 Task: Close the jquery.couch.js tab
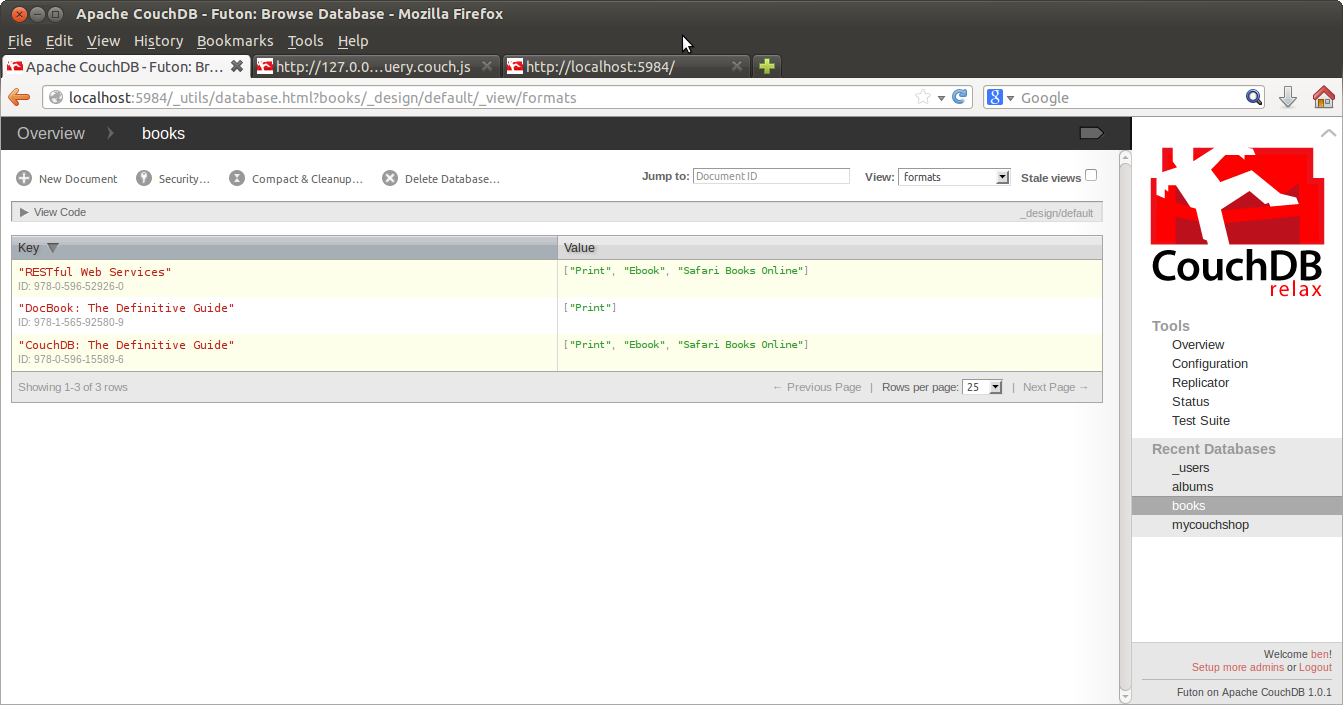pos(487,66)
